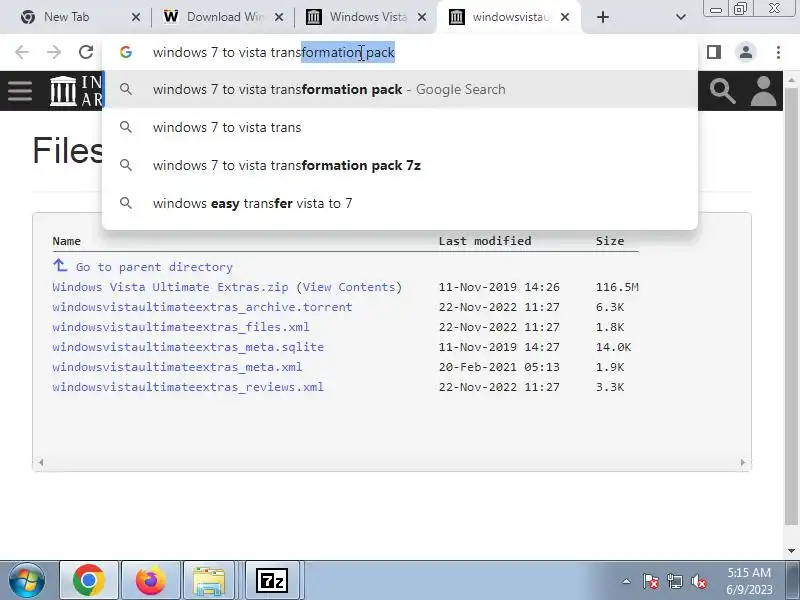Click the Google icon in address bar
The image size is (800, 600).
(126, 52)
